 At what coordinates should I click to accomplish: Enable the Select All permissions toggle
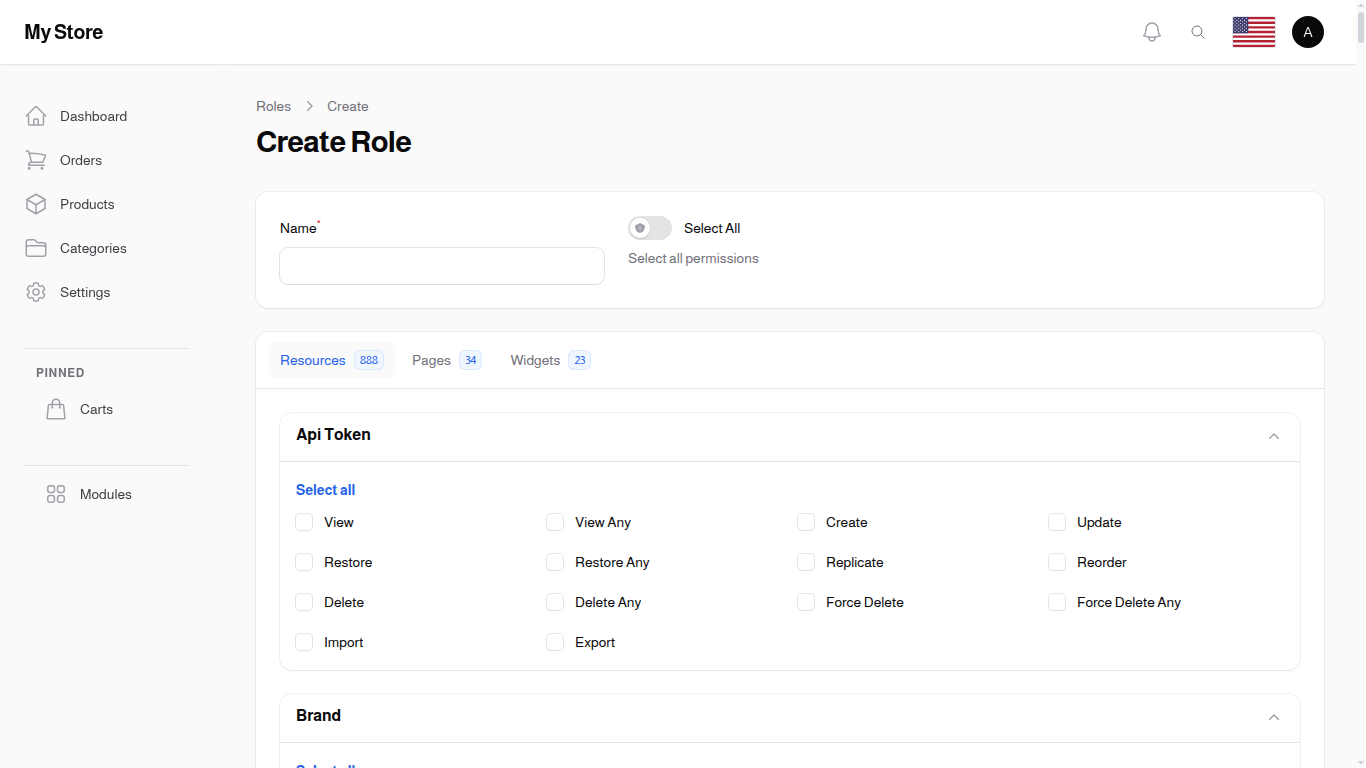[x=649, y=228]
